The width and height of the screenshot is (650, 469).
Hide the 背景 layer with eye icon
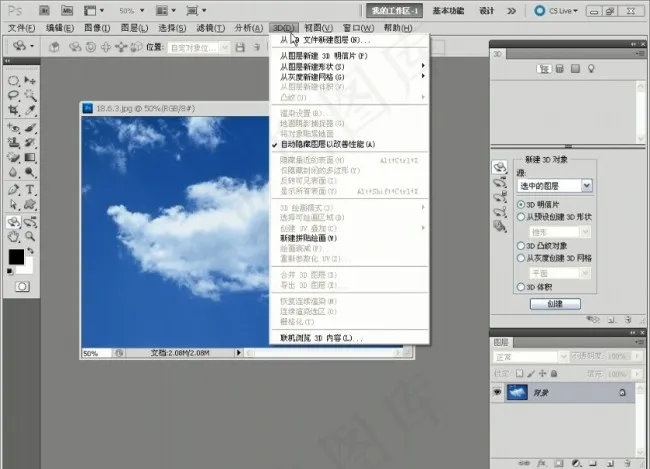click(497, 393)
